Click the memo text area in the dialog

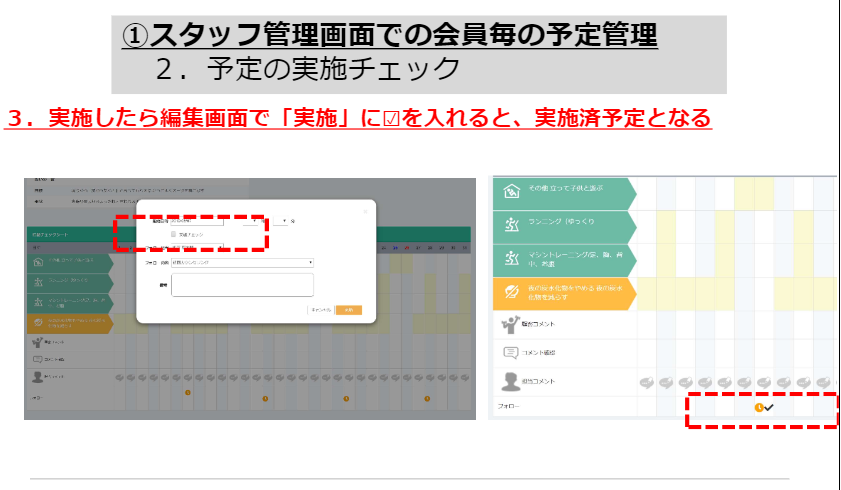[x=242, y=285]
